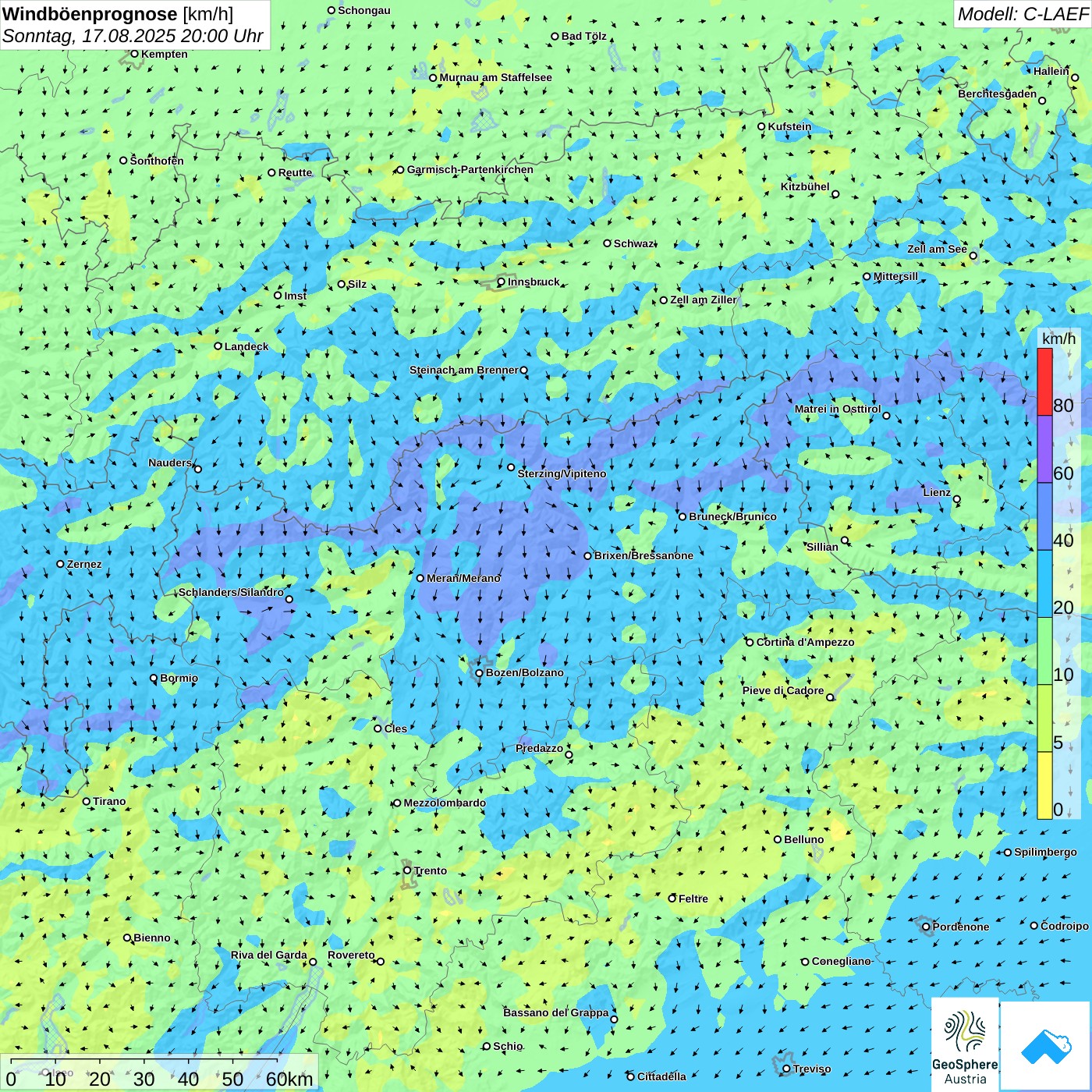The width and height of the screenshot is (1092, 1092).
Task: Click the Bormio label
Action: tap(179, 678)
